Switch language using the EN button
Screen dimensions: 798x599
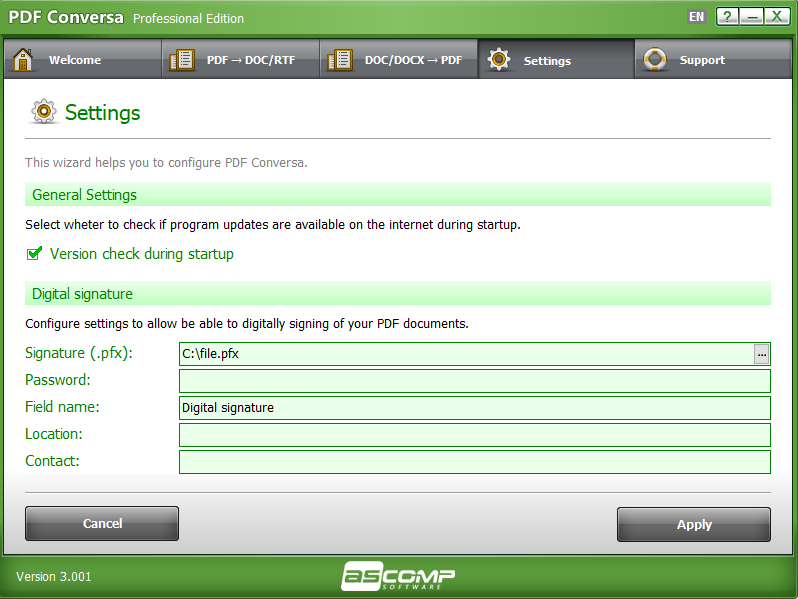point(696,17)
